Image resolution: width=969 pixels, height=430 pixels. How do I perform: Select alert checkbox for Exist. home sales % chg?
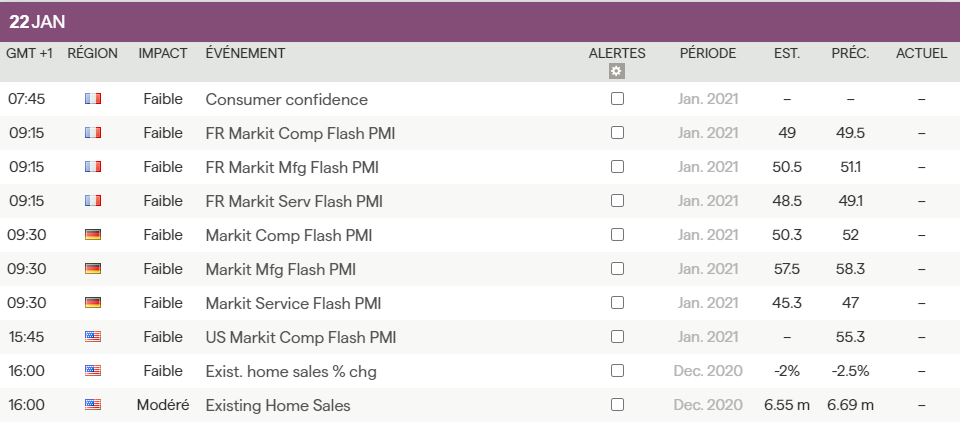tap(617, 371)
